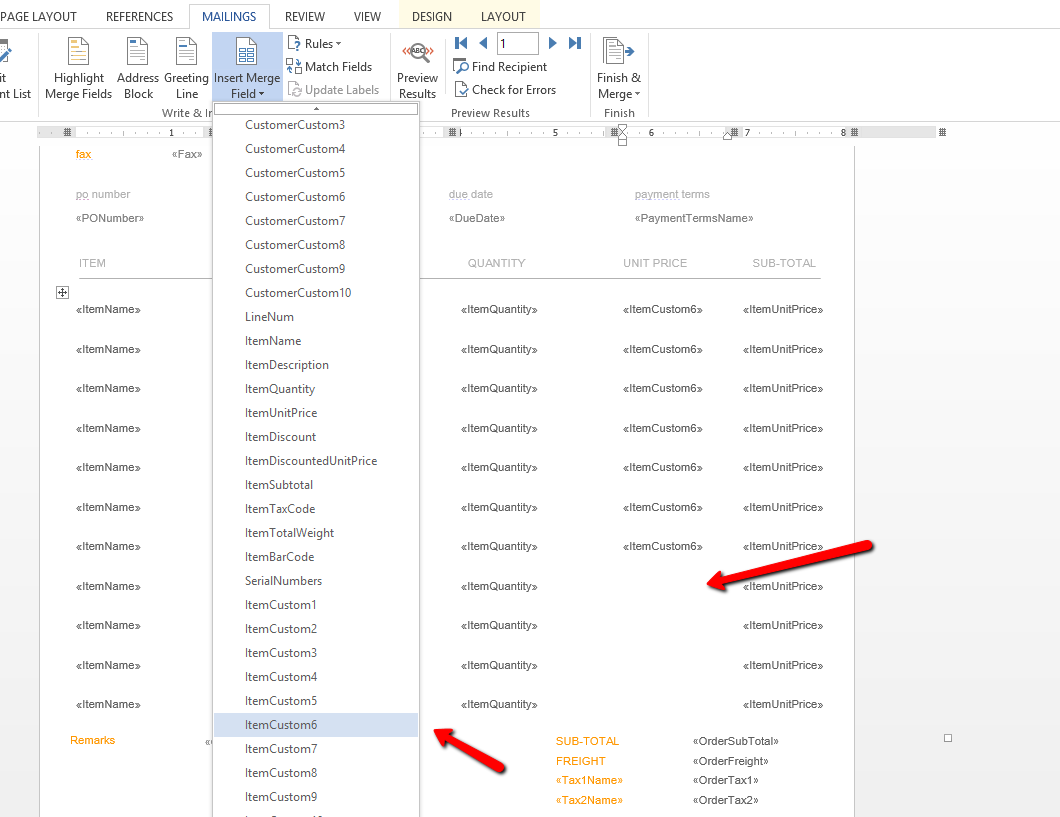Click Update Labels option
Image resolution: width=1060 pixels, height=817 pixels.
tap(333, 90)
